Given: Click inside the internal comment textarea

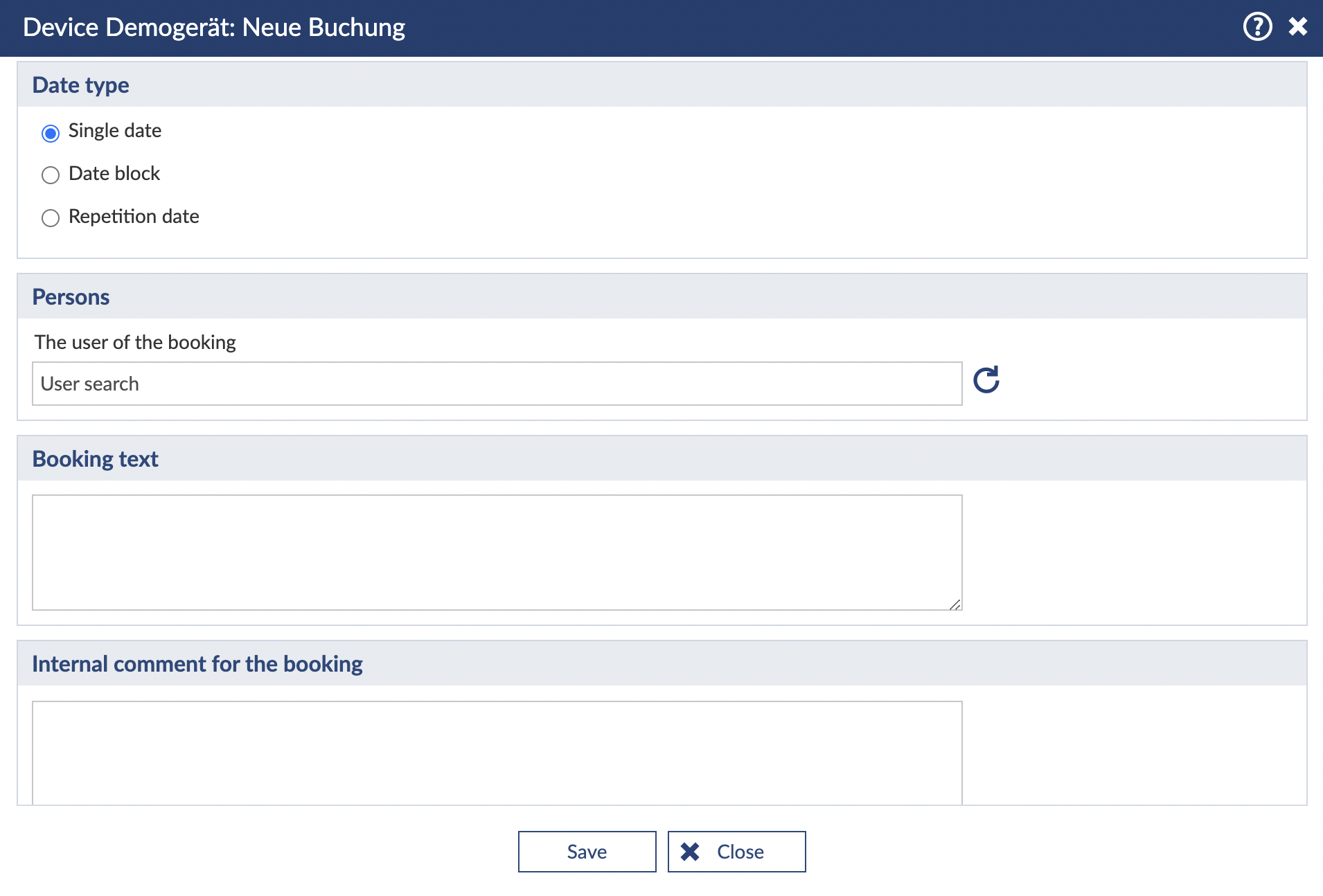Looking at the screenshot, I should [497, 752].
